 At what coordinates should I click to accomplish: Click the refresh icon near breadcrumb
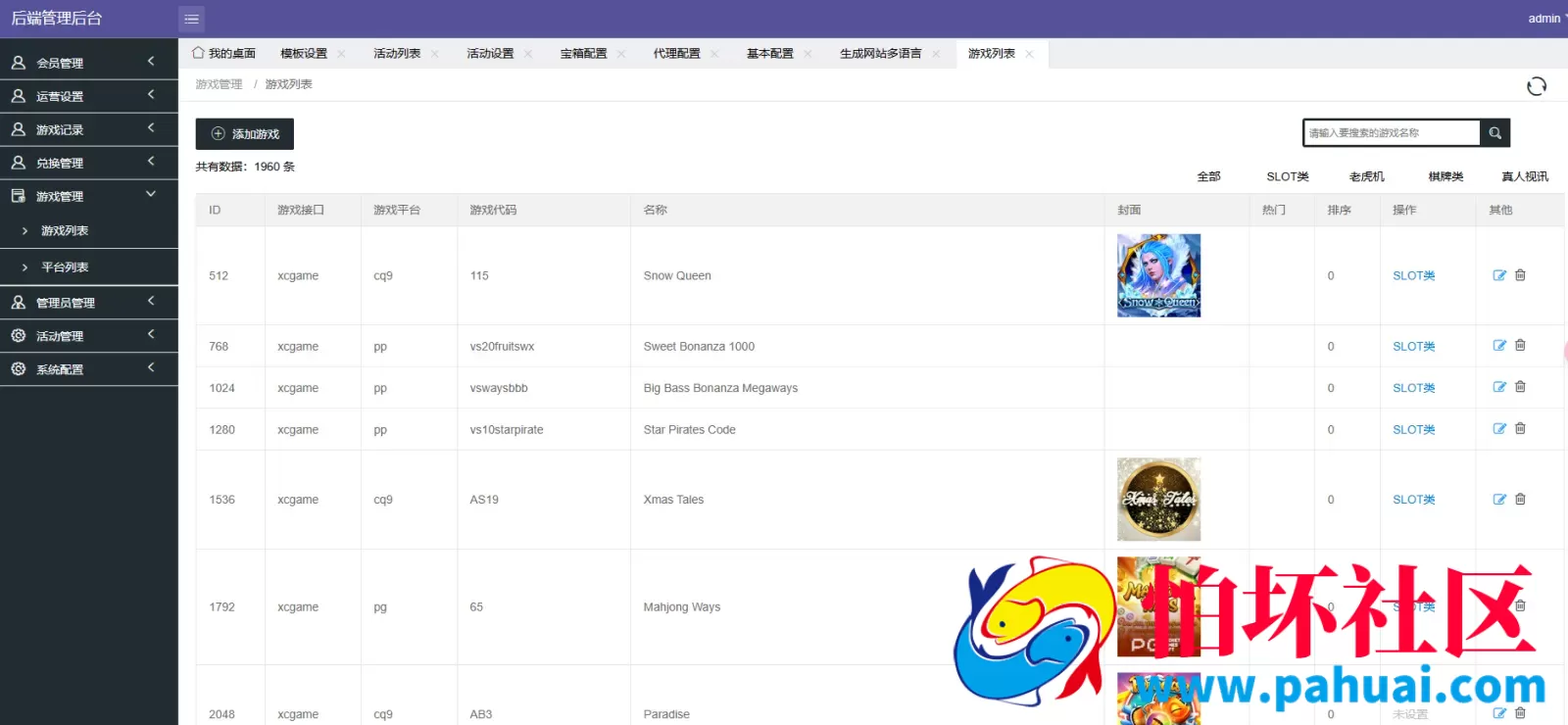(x=1537, y=86)
